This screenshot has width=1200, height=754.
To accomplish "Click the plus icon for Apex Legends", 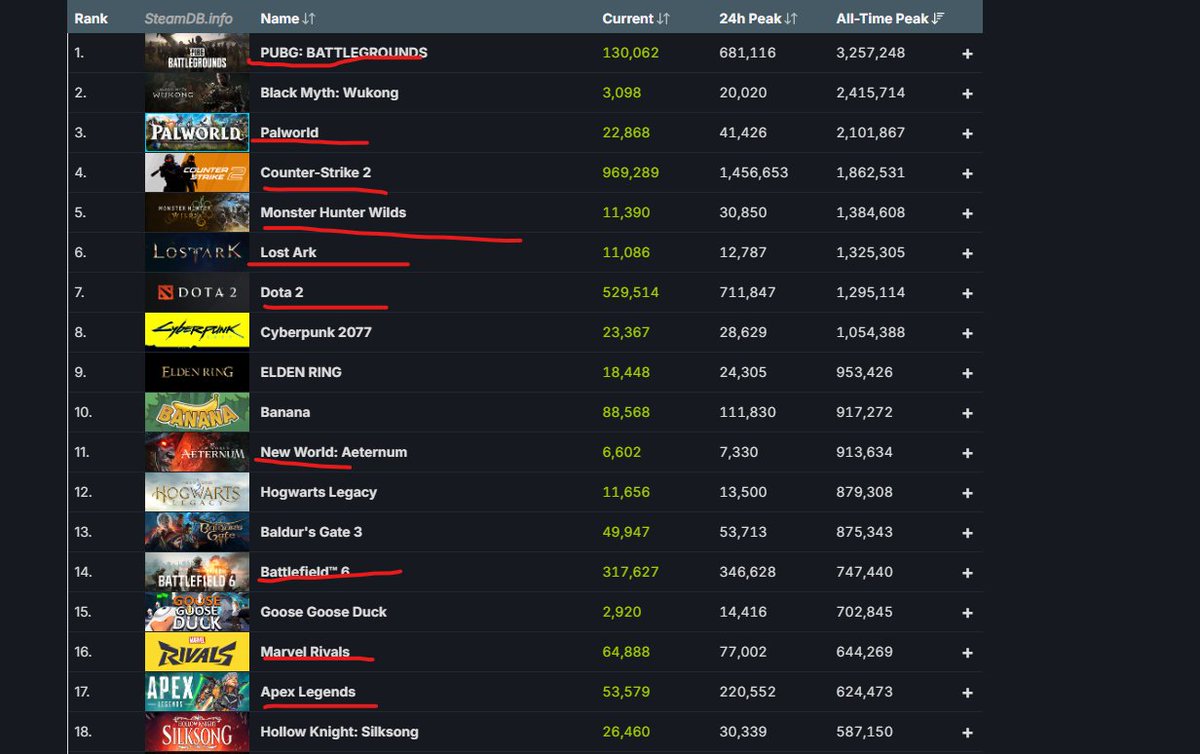I will click(967, 693).
